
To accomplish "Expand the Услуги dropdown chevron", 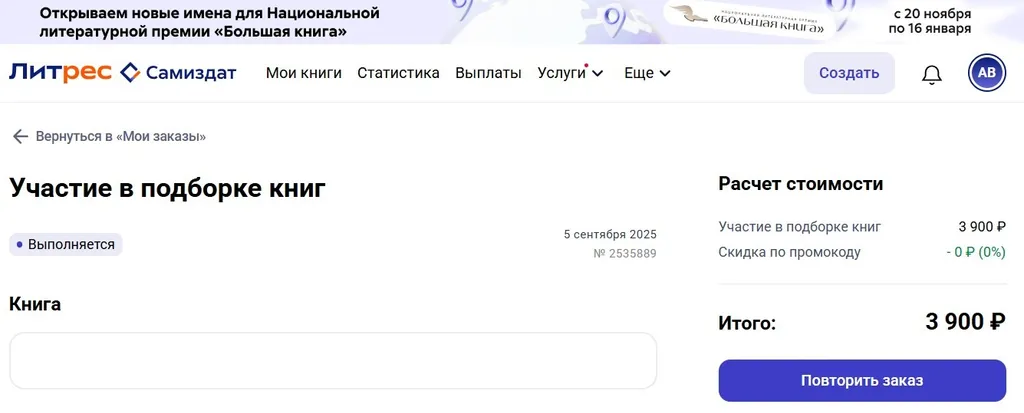I will click(x=597, y=74).
